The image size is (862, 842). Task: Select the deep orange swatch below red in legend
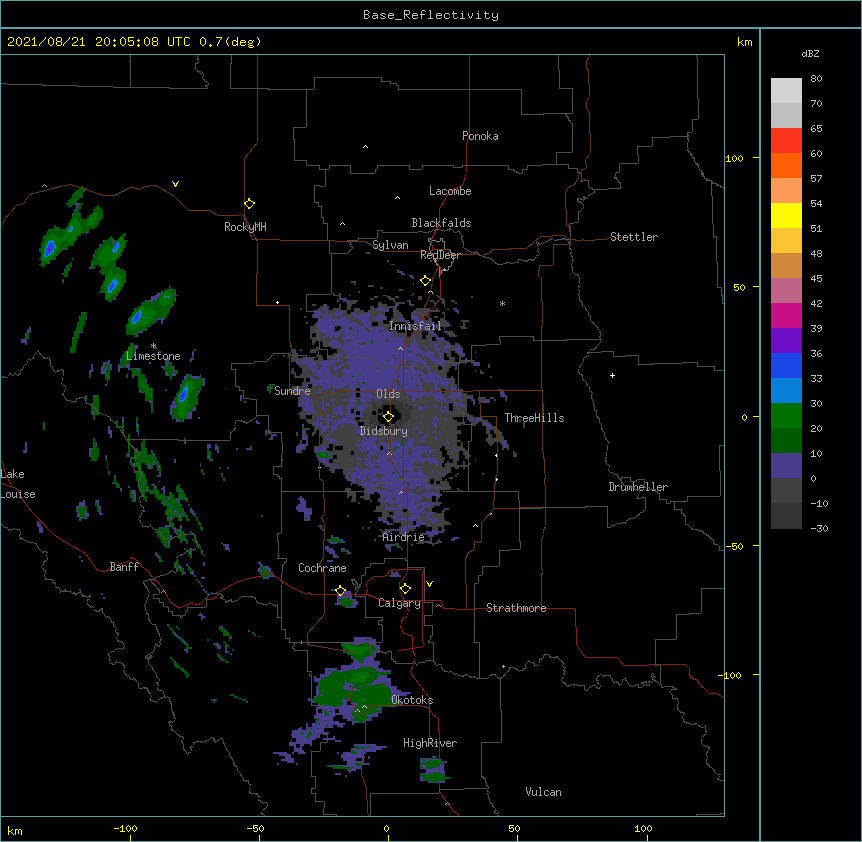tap(786, 165)
